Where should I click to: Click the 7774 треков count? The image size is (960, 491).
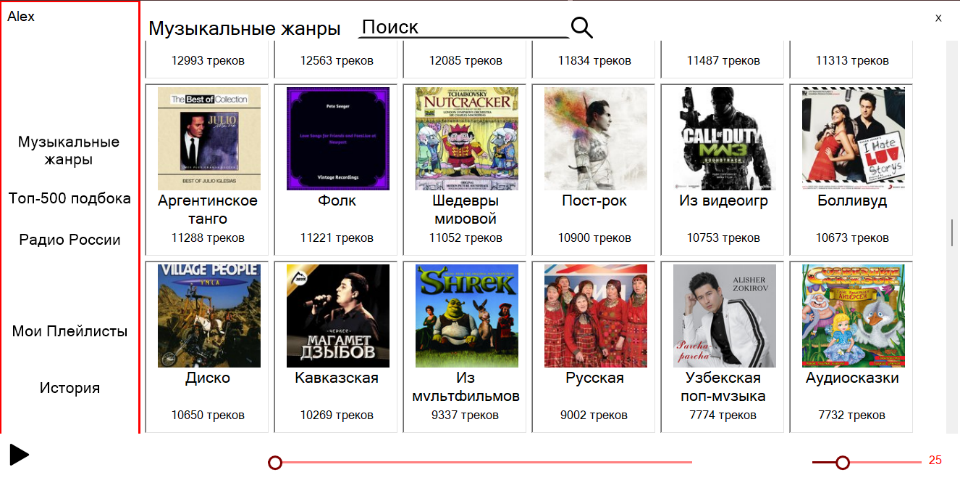[x=724, y=415]
